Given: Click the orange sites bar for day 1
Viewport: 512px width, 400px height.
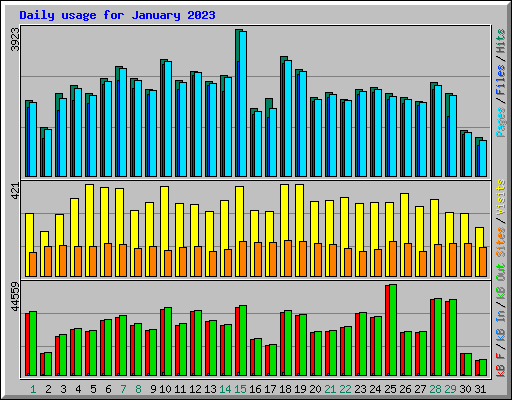Looking at the screenshot, I should pyautogui.click(x=33, y=264).
